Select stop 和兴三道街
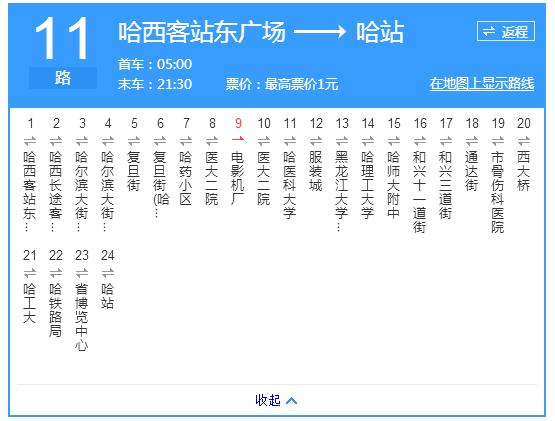Image resolution: width=555 pixels, height=421 pixels. pyautogui.click(x=446, y=185)
